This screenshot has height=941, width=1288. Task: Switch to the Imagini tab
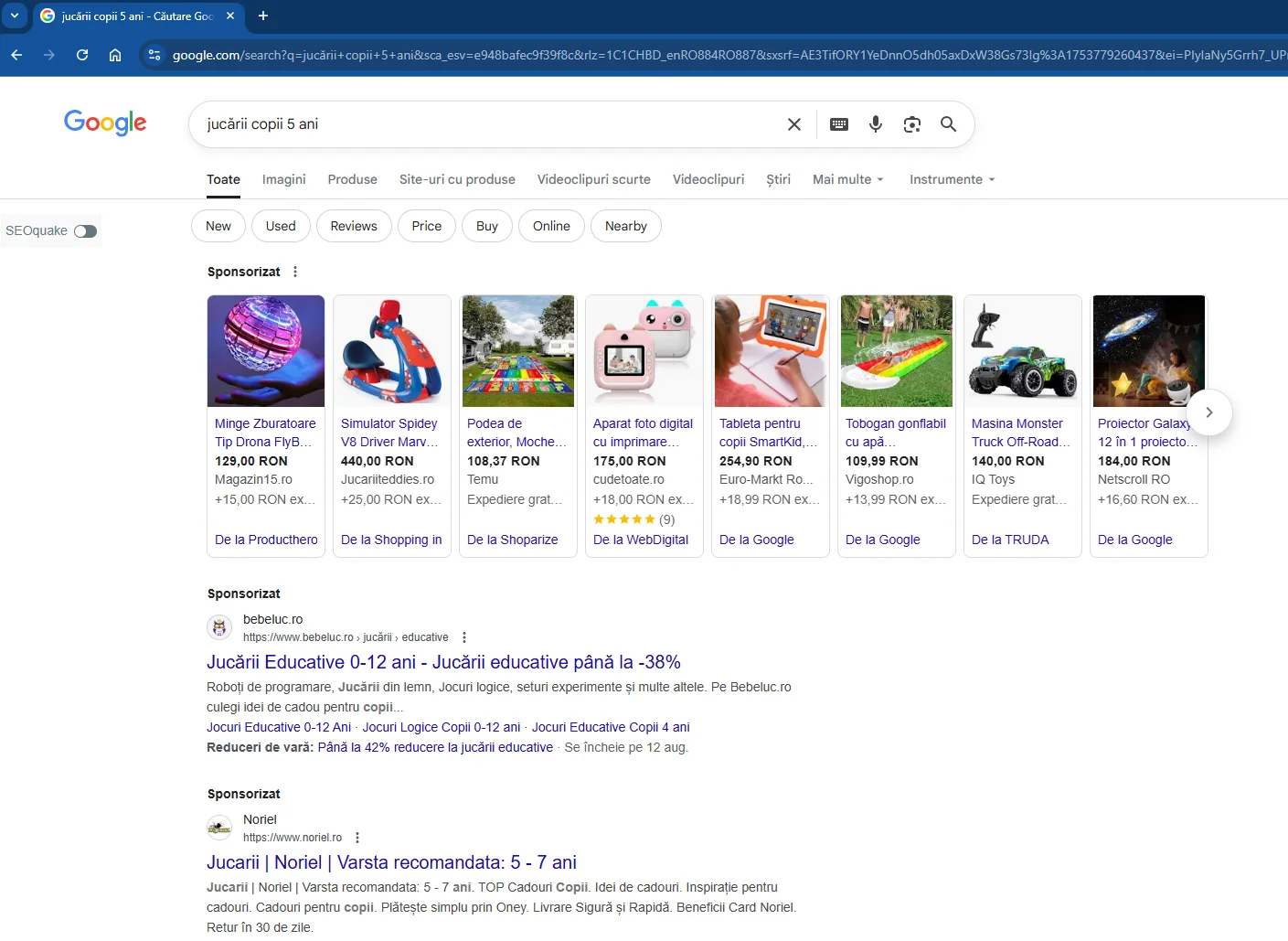click(x=283, y=179)
